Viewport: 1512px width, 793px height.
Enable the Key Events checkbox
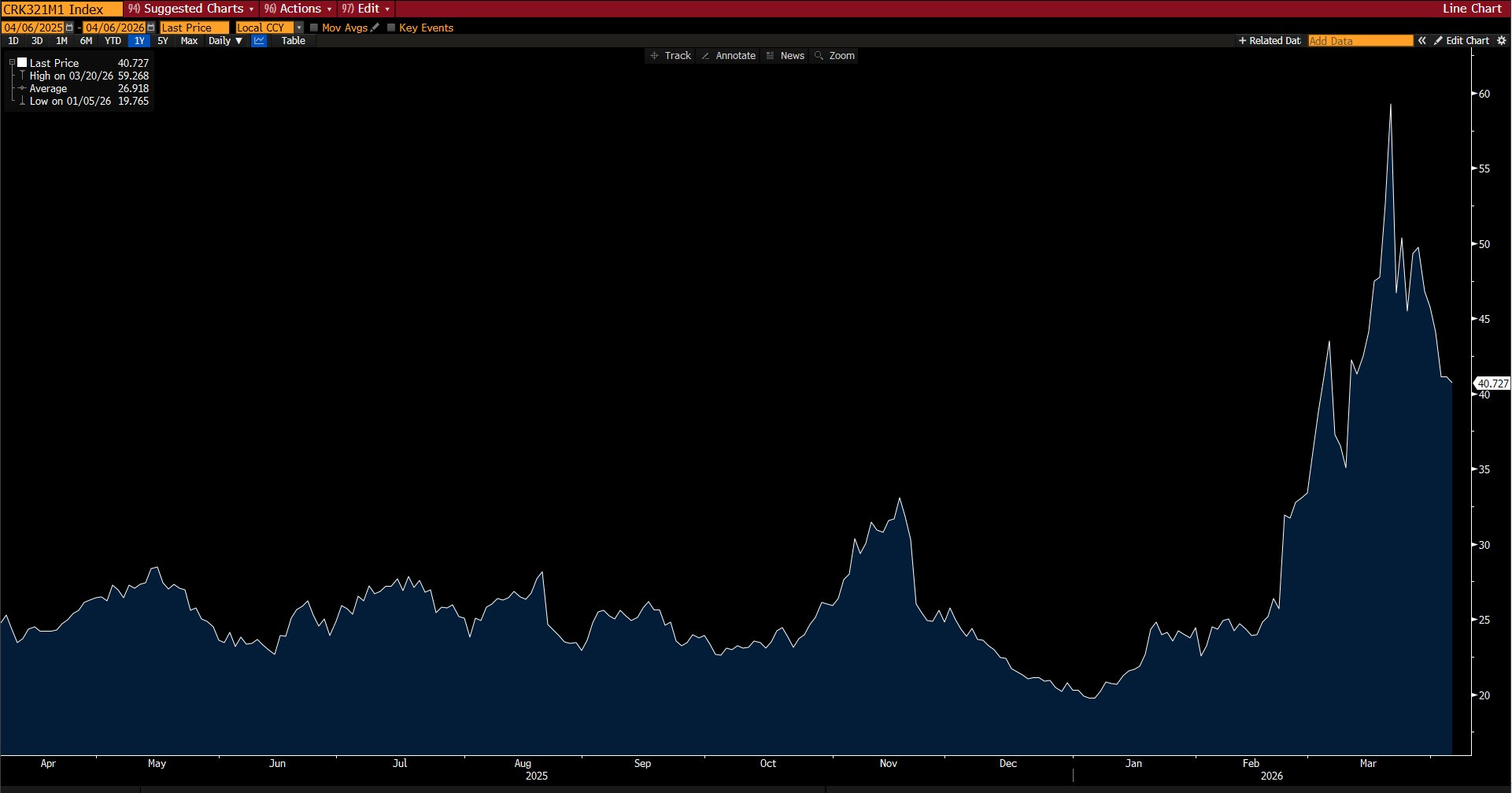[391, 28]
